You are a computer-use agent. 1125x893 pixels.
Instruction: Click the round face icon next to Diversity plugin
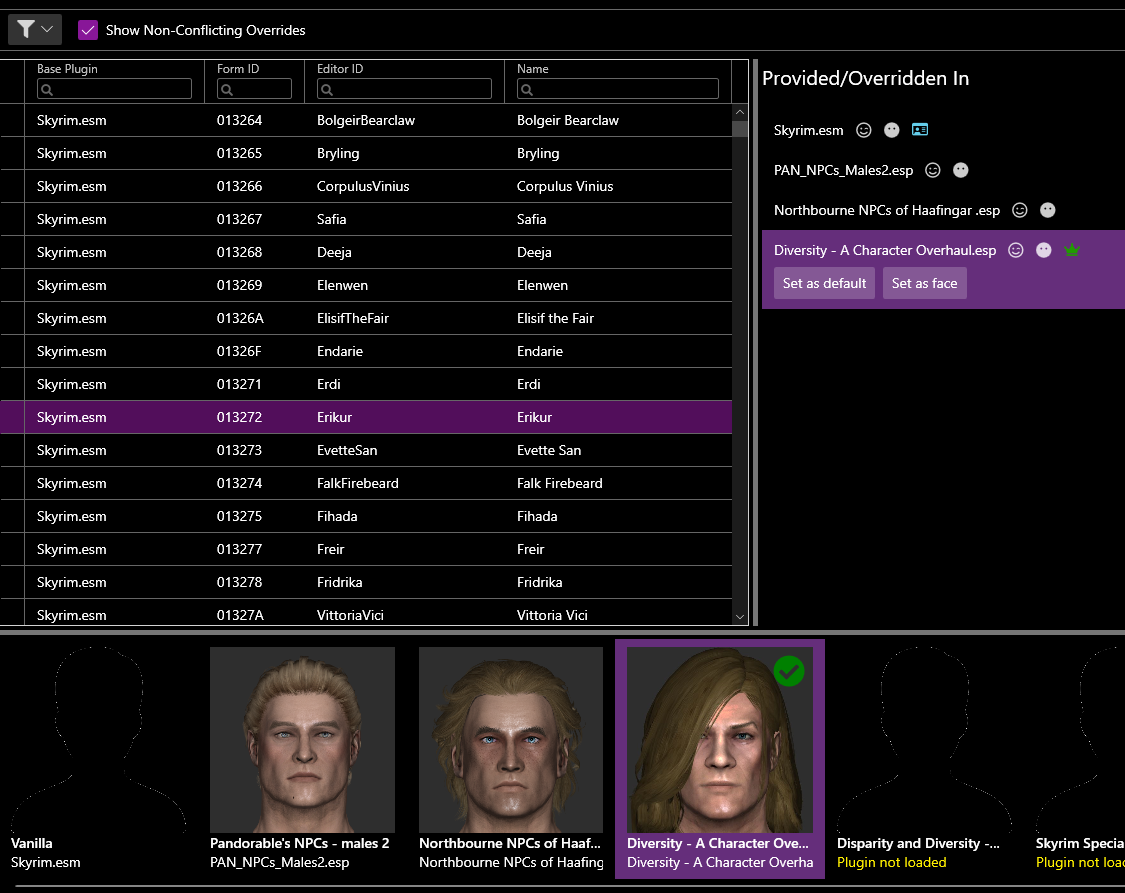(1044, 250)
